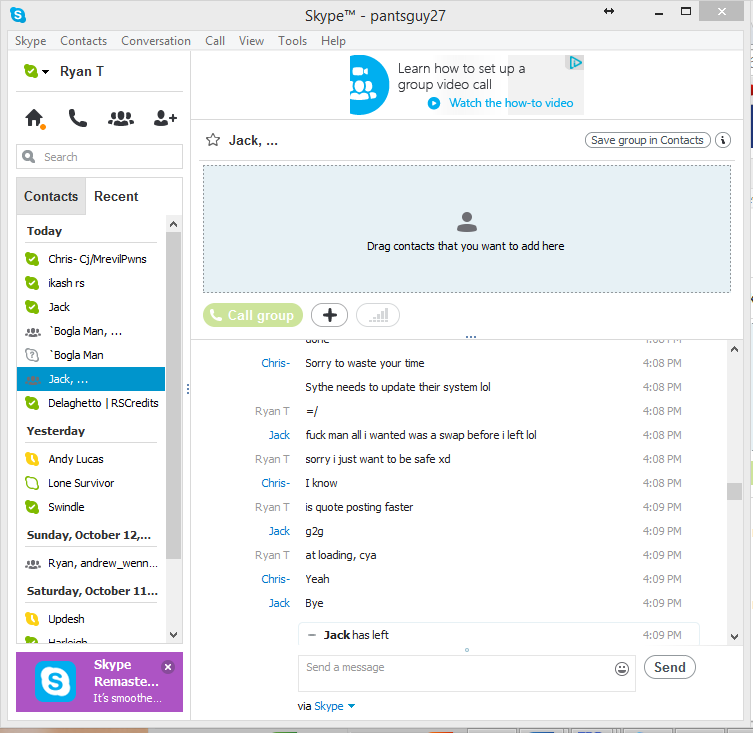
Task: Open the emoticon picker smiley
Action: pyautogui.click(x=621, y=669)
